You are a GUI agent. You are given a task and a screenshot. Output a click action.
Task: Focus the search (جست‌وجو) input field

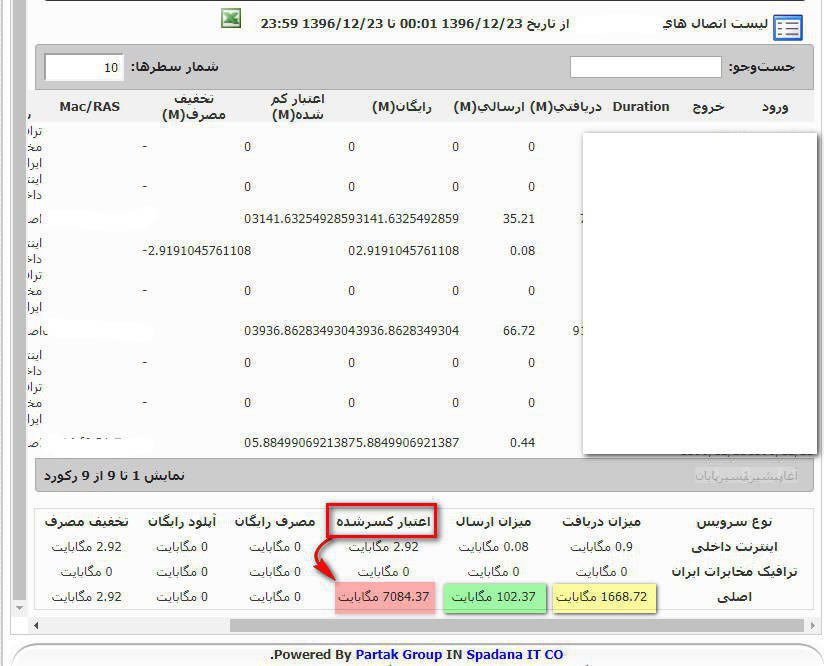click(645, 67)
